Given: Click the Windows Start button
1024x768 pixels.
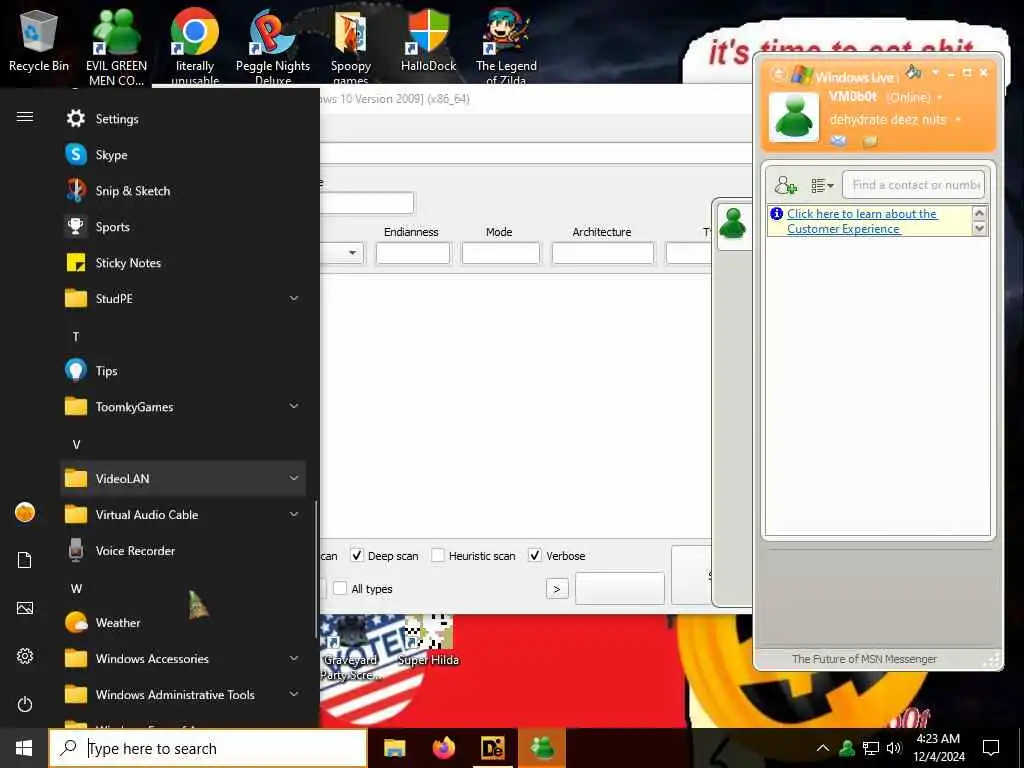Looking at the screenshot, I should 24,748.
